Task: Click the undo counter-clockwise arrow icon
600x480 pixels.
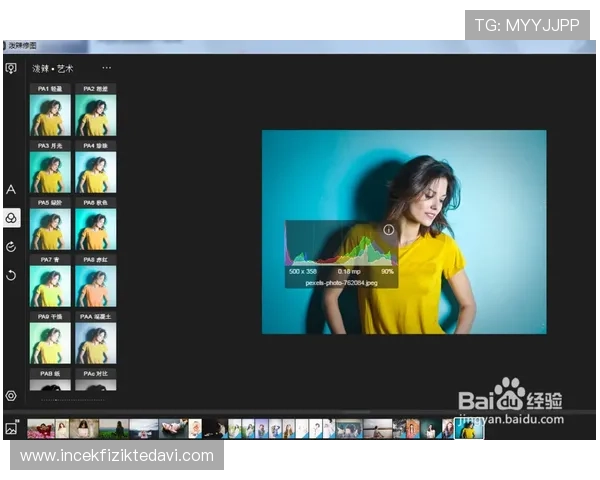Action: click(x=11, y=275)
